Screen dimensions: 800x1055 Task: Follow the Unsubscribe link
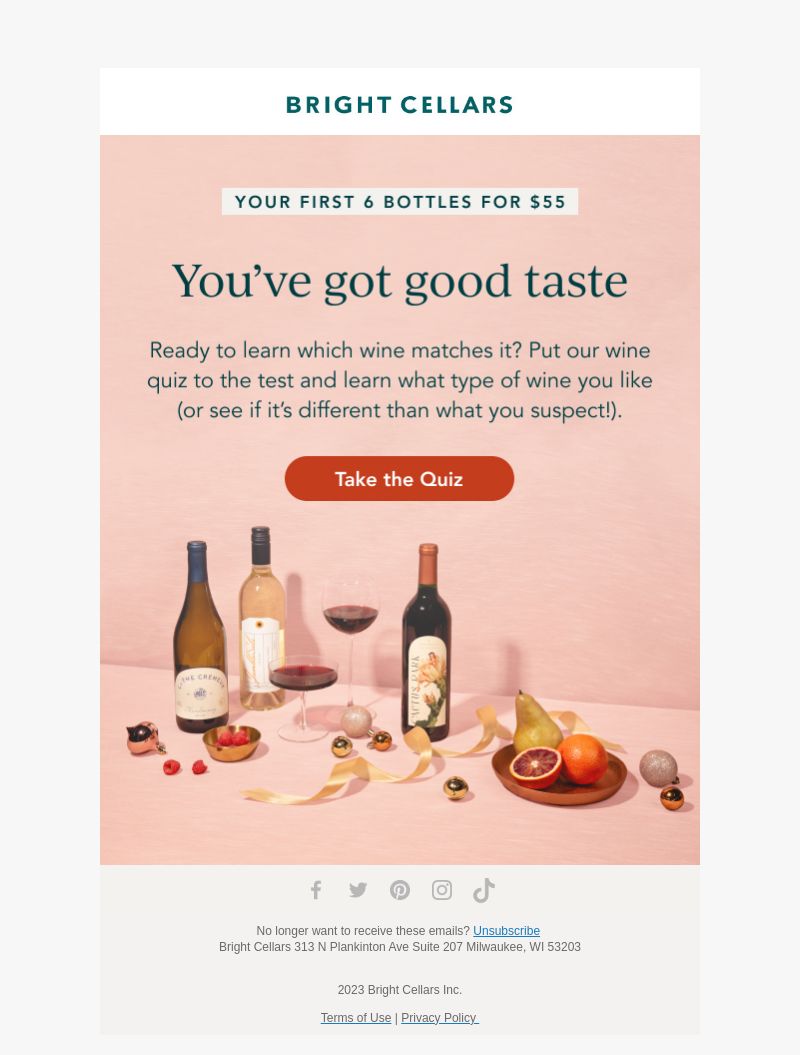pos(506,931)
